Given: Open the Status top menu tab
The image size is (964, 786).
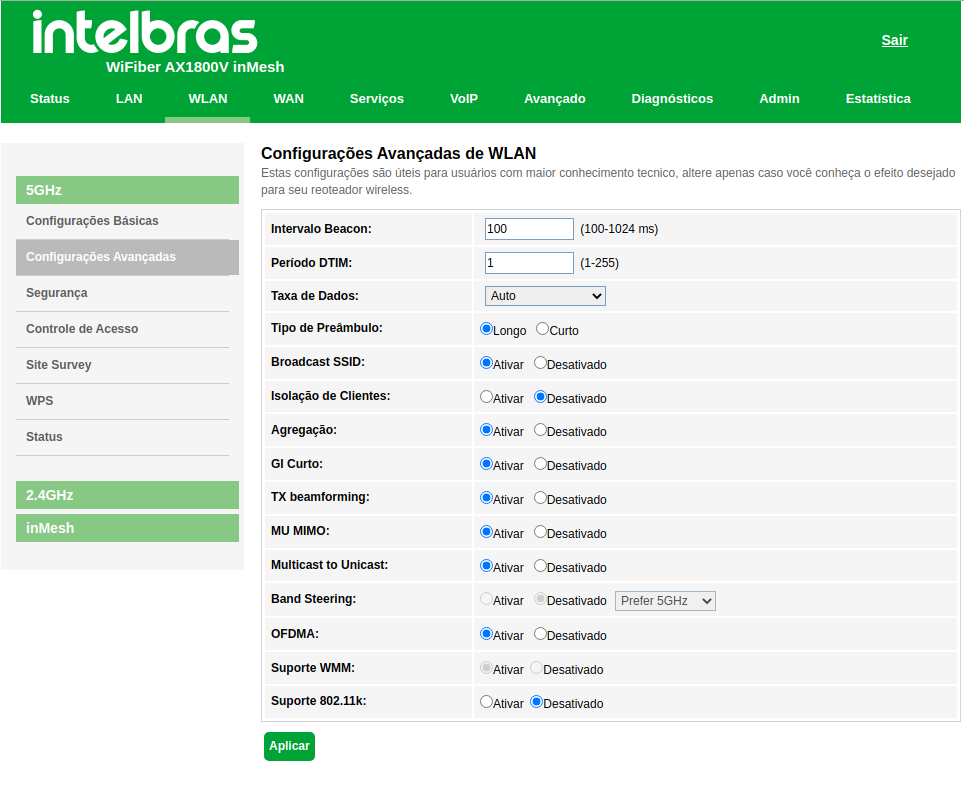Looking at the screenshot, I should point(50,98).
